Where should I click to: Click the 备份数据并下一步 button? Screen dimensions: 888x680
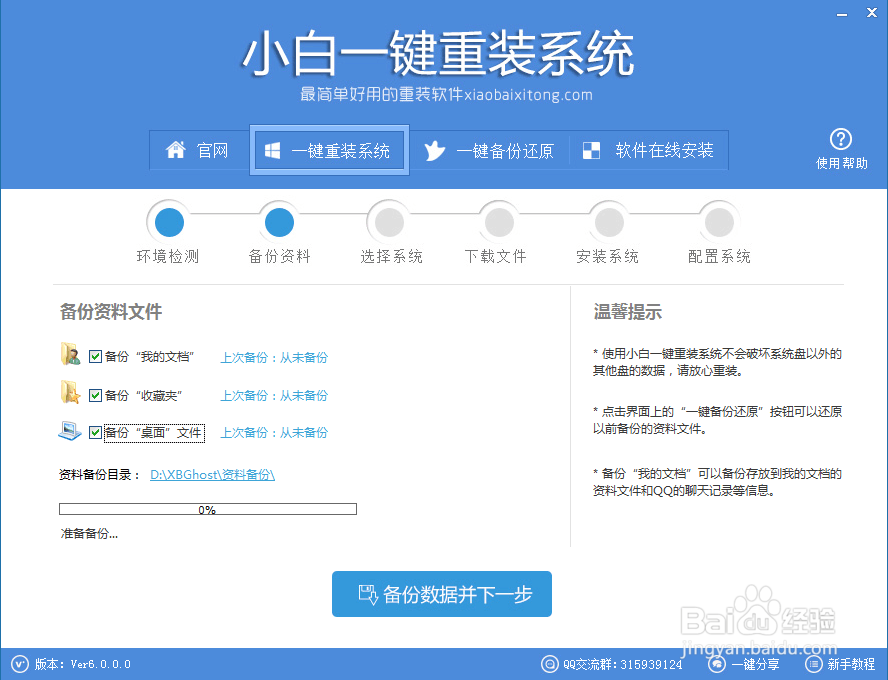[441, 594]
